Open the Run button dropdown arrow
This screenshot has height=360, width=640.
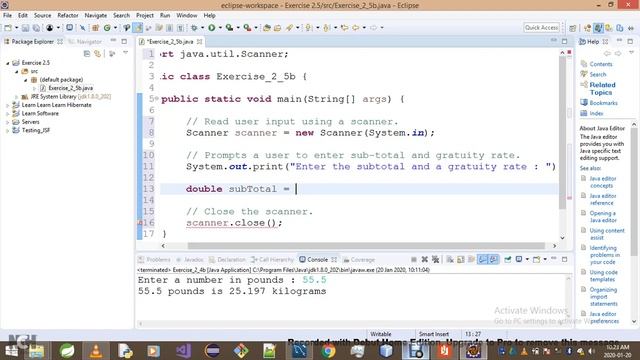pyautogui.click(x=220, y=28)
